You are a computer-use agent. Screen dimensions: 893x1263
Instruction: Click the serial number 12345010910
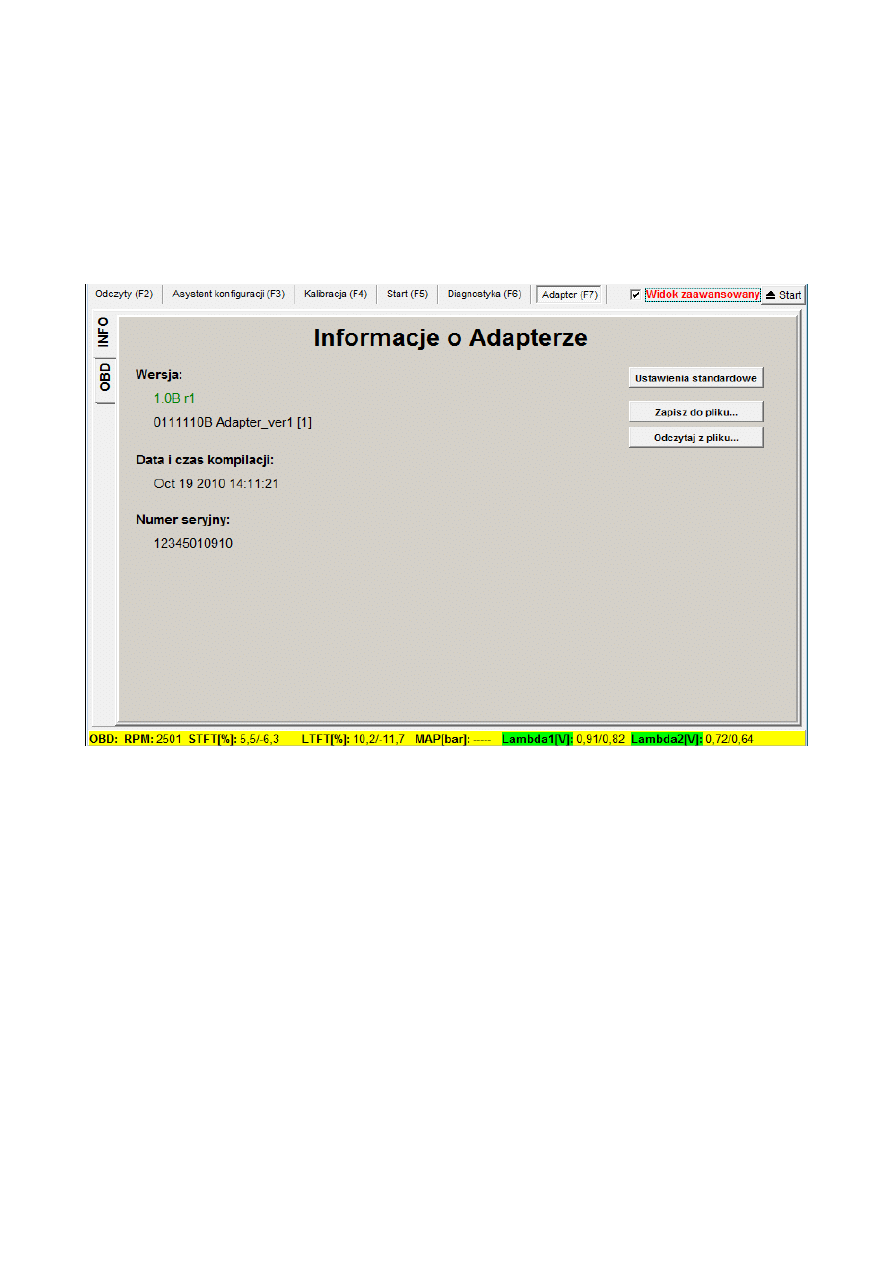pyautogui.click(x=193, y=544)
